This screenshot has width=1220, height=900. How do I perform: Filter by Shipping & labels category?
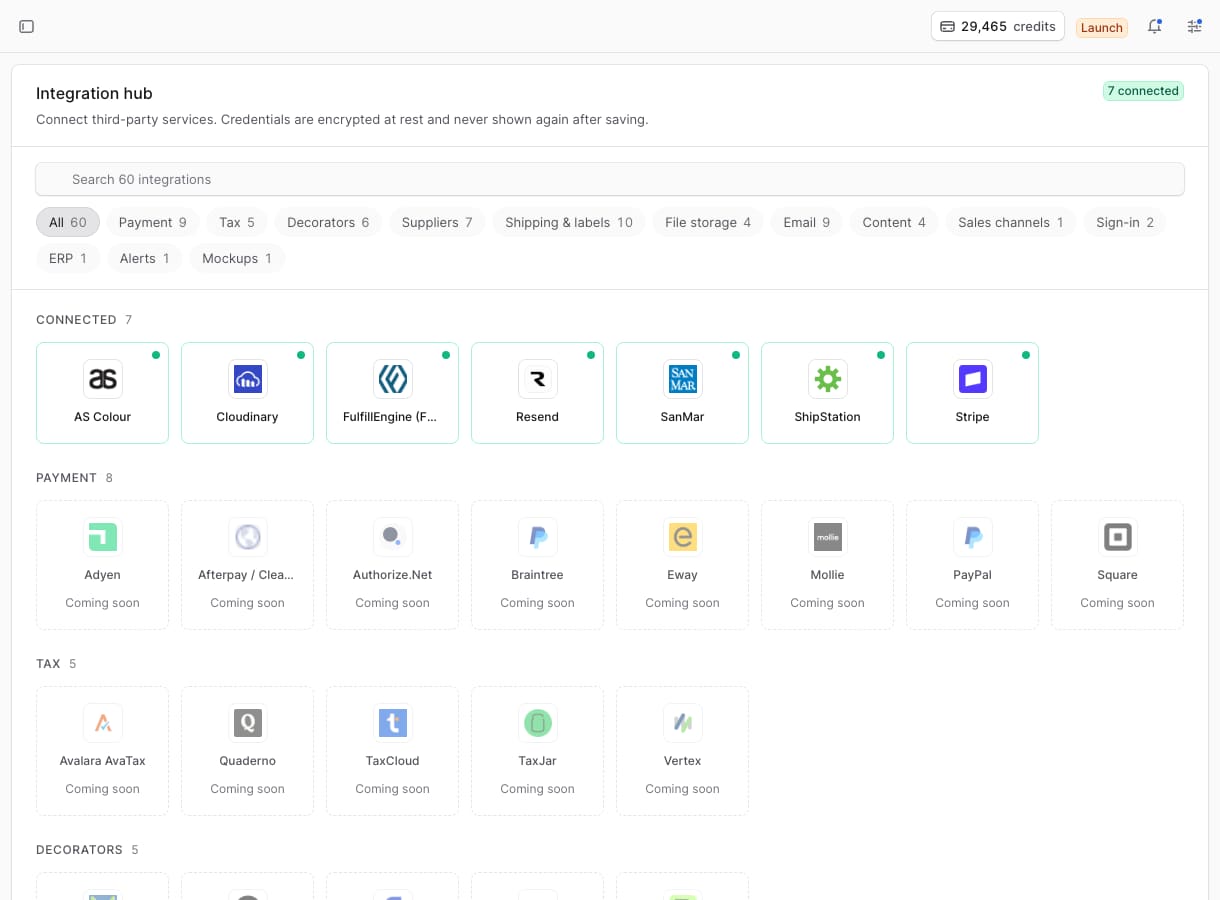[x=569, y=222]
